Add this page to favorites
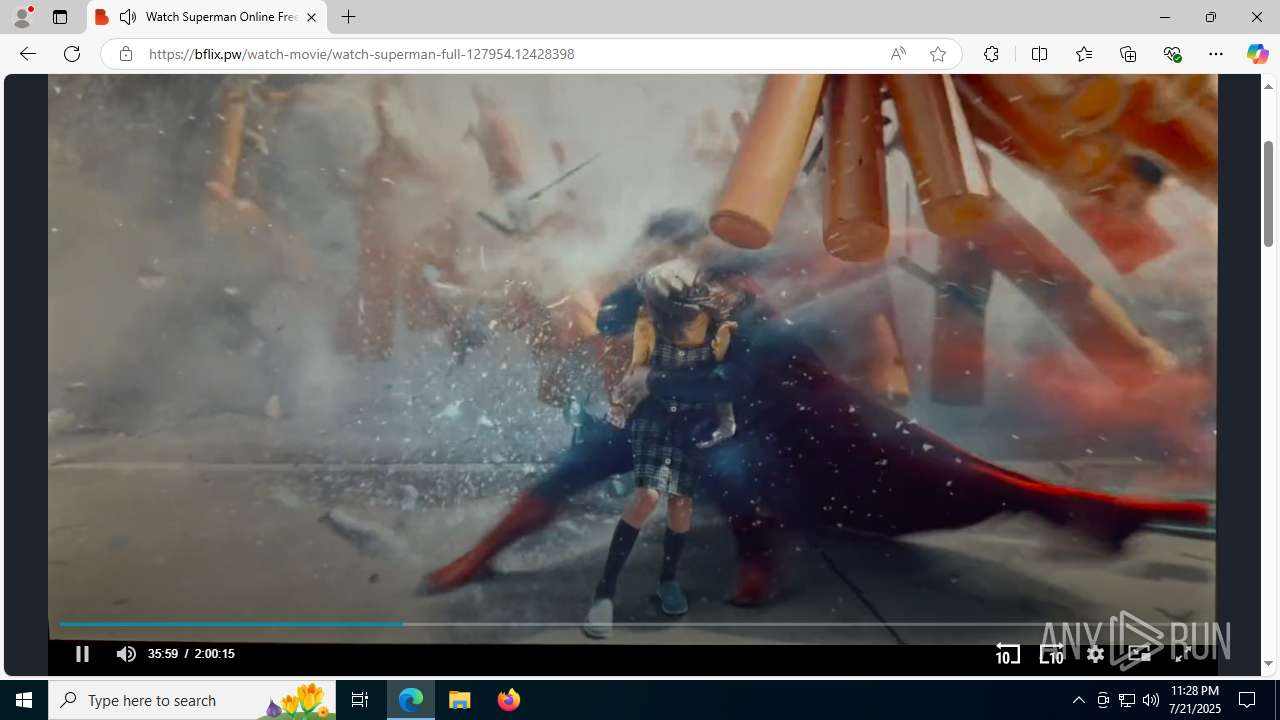The width and height of the screenshot is (1280, 720). tap(938, 54)
